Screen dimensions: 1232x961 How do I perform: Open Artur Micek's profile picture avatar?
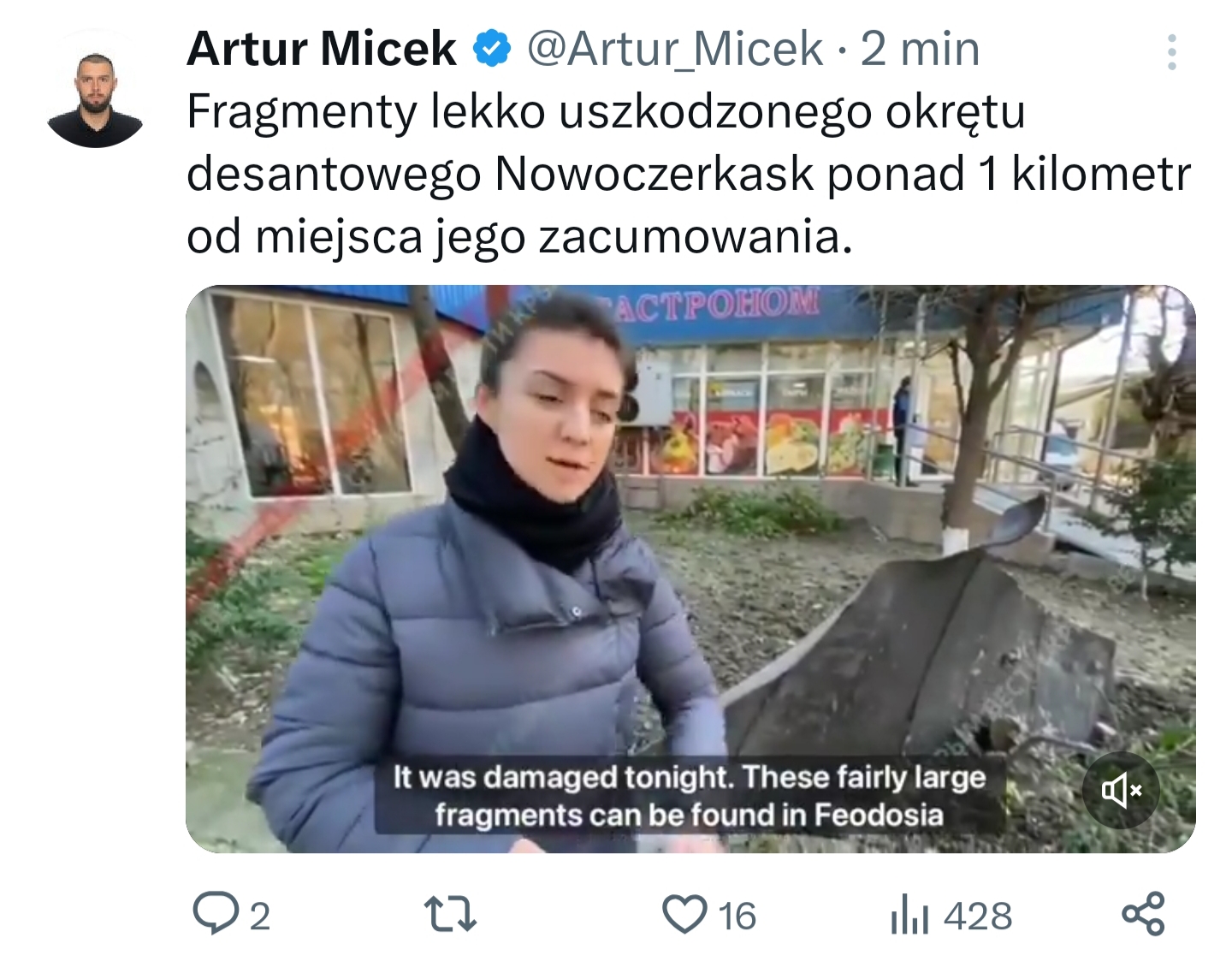click(x=95, y=99)
